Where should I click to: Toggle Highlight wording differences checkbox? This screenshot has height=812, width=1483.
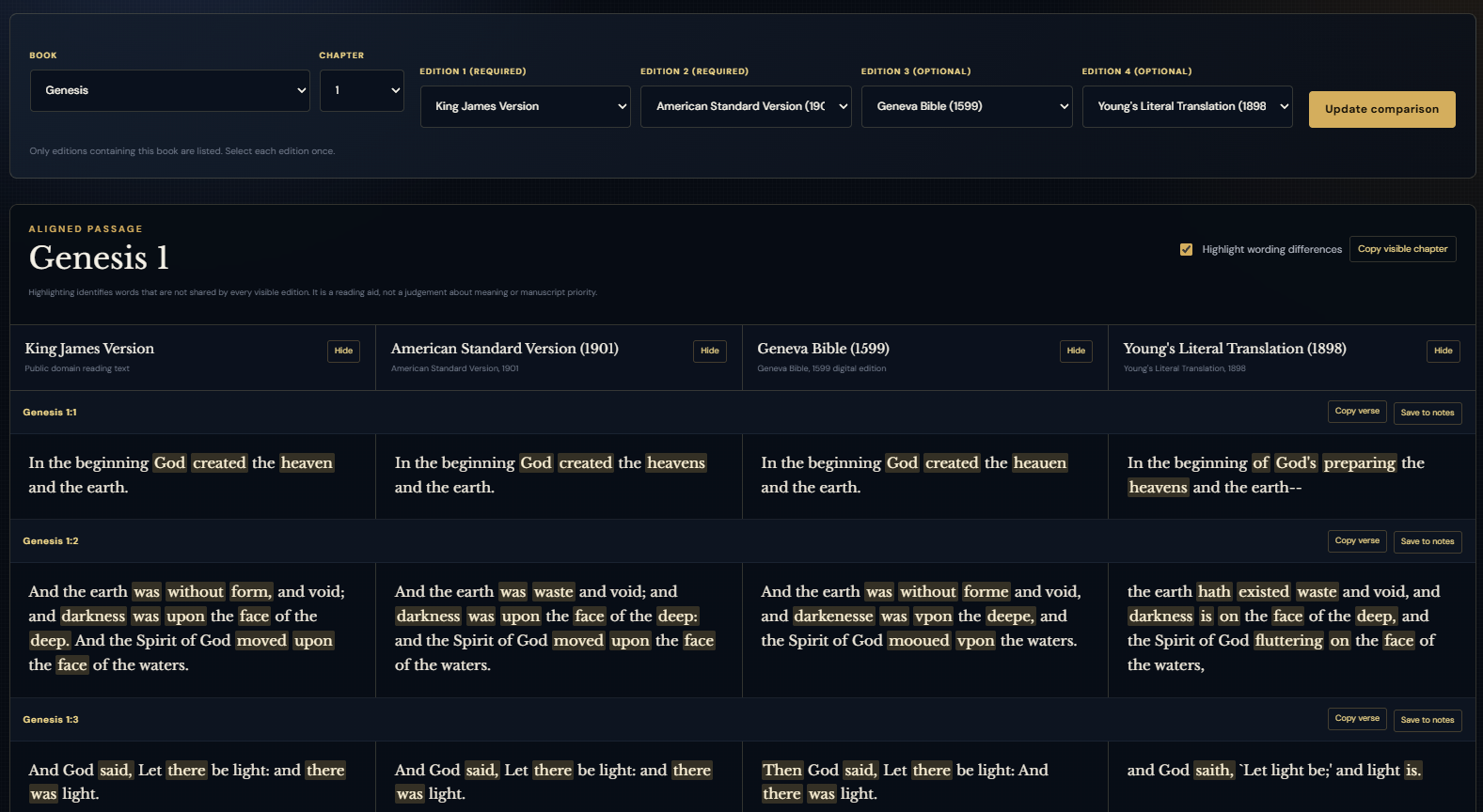pyautogui.click(x=1186, y=249)
